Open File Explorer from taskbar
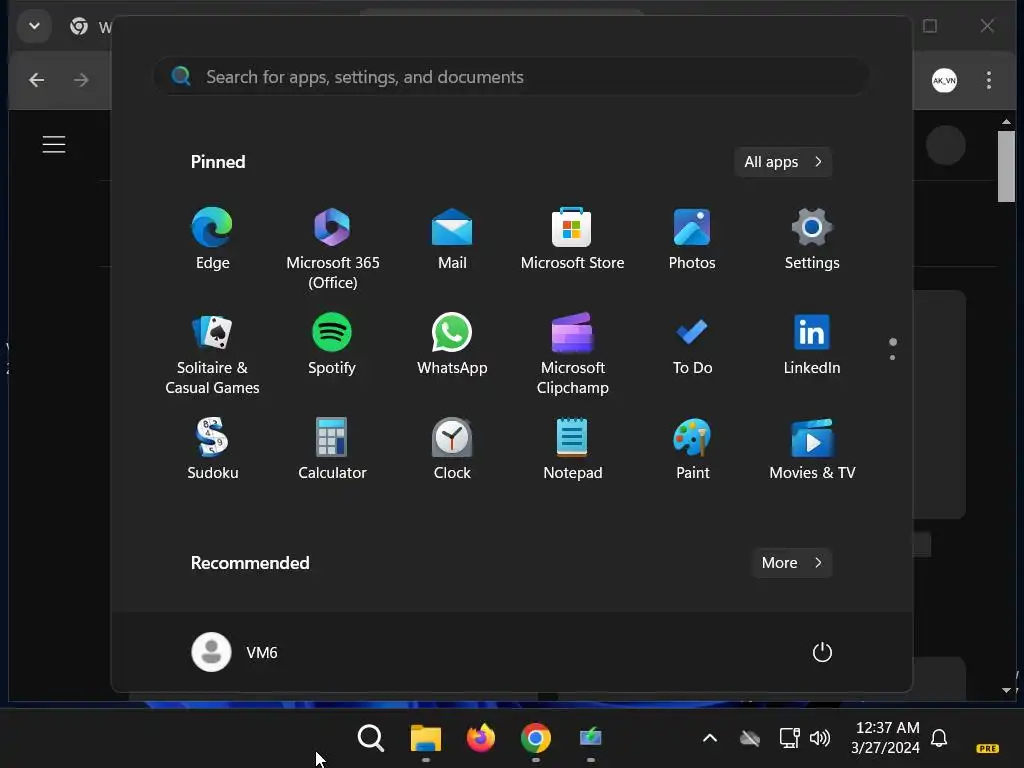The width and height of the screenshot is (1024, 768). 426,739
